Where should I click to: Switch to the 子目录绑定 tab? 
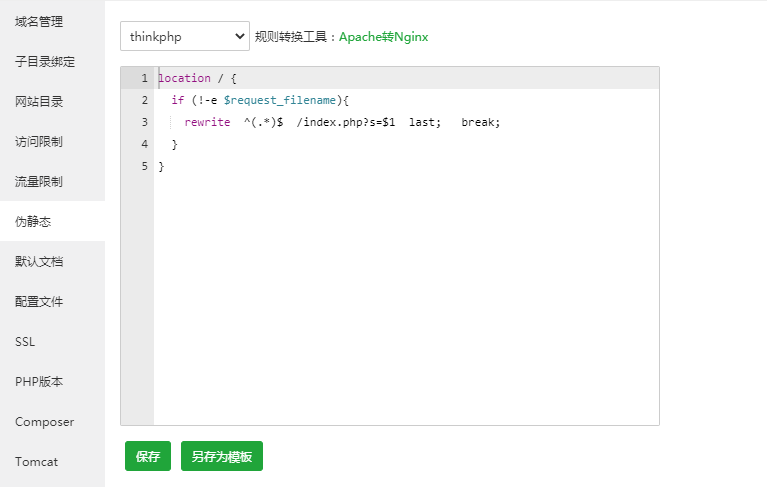coord(45,61)
